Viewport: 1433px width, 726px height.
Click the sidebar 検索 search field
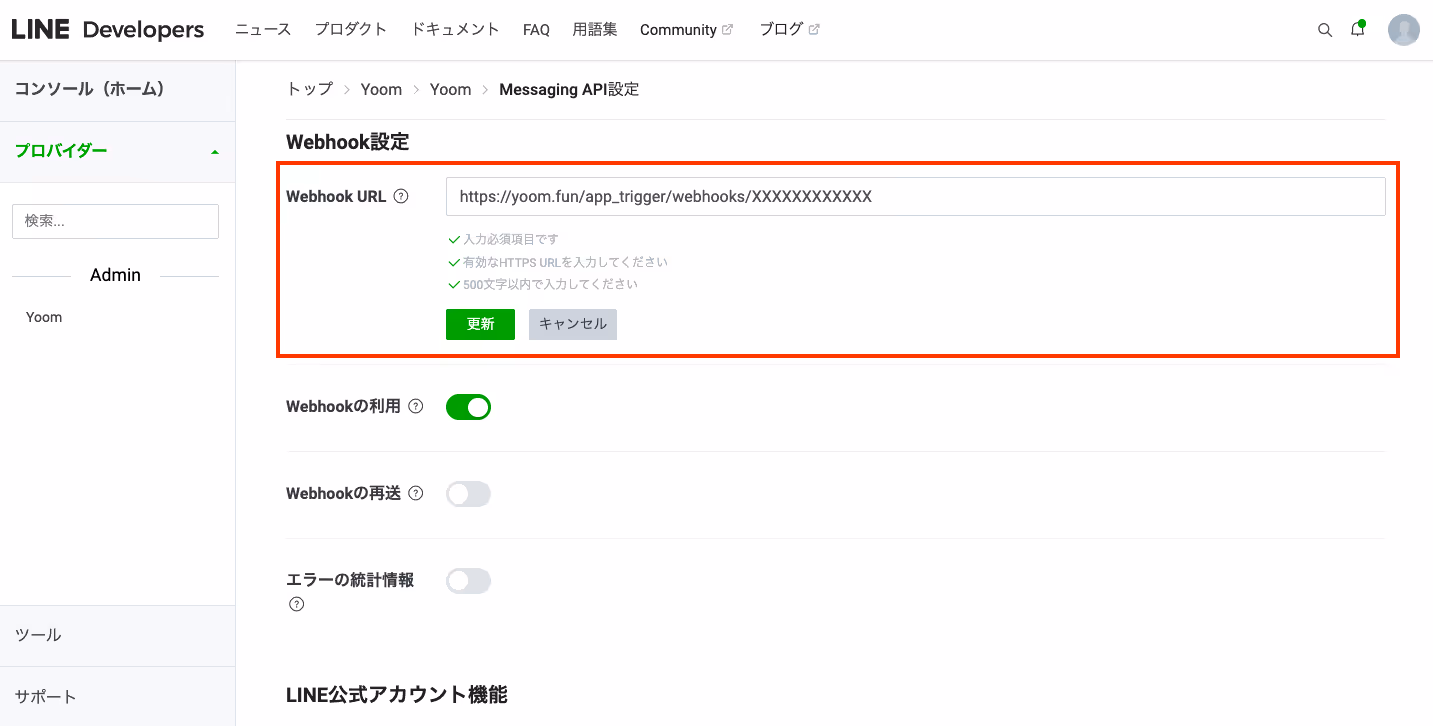(x=115, y=221)
